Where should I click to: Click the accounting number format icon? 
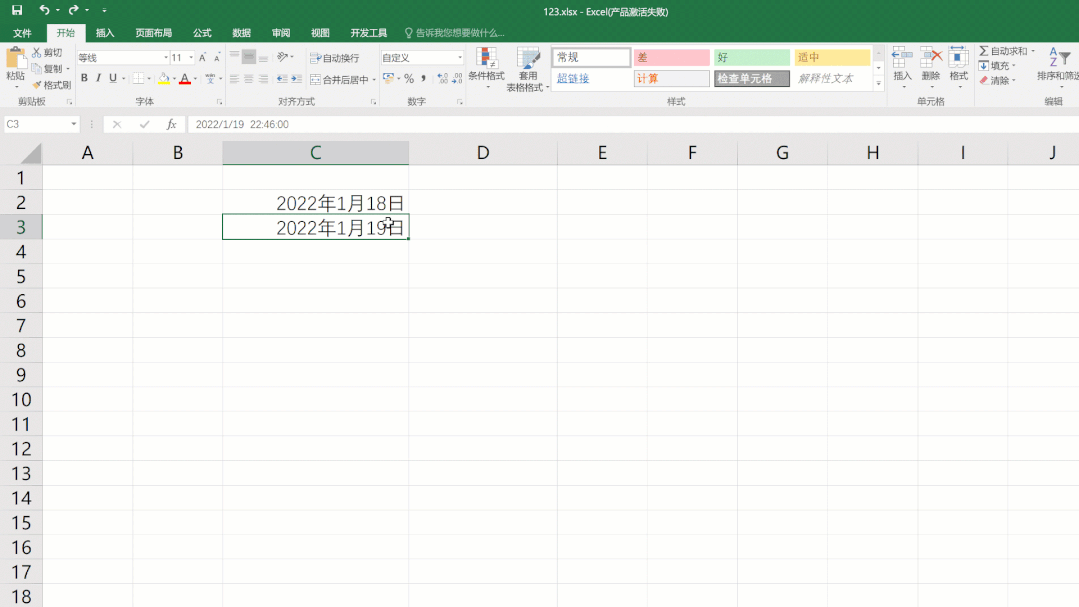[x=389, y=79]
